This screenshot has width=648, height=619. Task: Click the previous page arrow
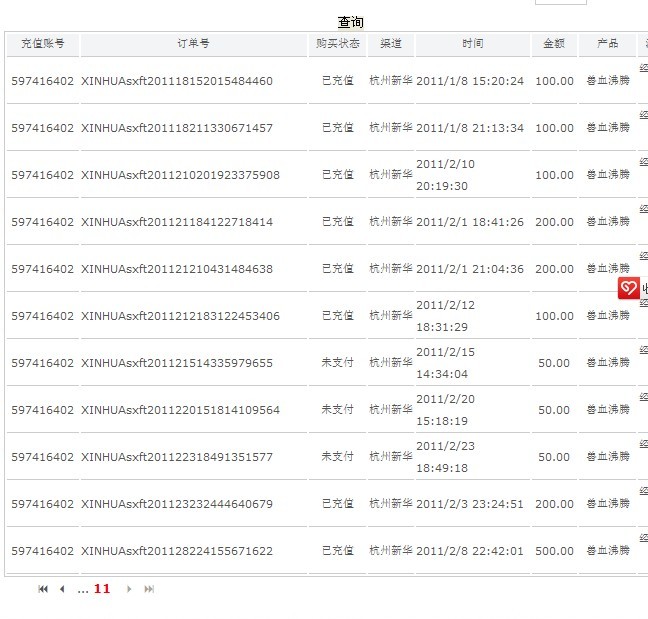click(x=62, y=589)
